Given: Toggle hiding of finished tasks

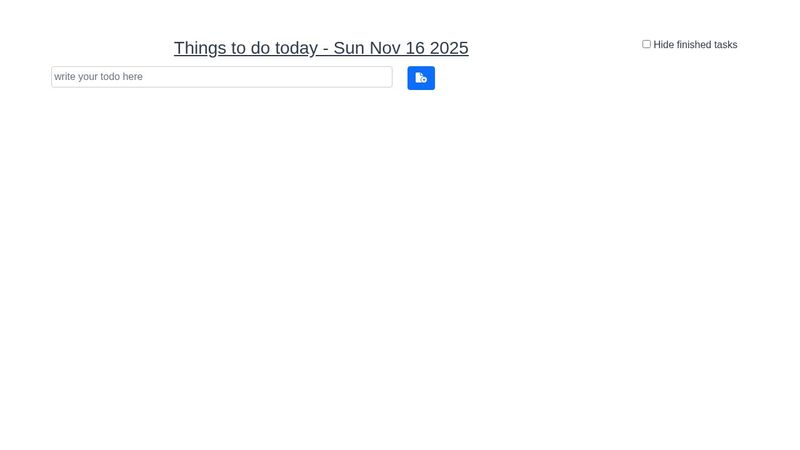Looking at the screenshot, I should pyautogui.click(x=646, y=44).
